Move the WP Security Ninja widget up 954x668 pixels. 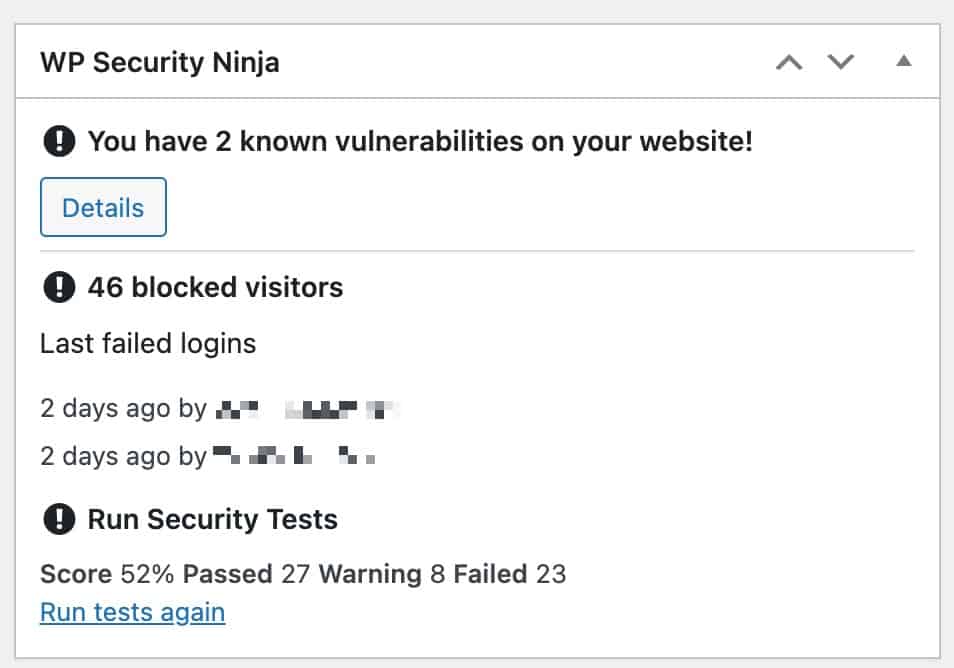[x=790, y=63]
